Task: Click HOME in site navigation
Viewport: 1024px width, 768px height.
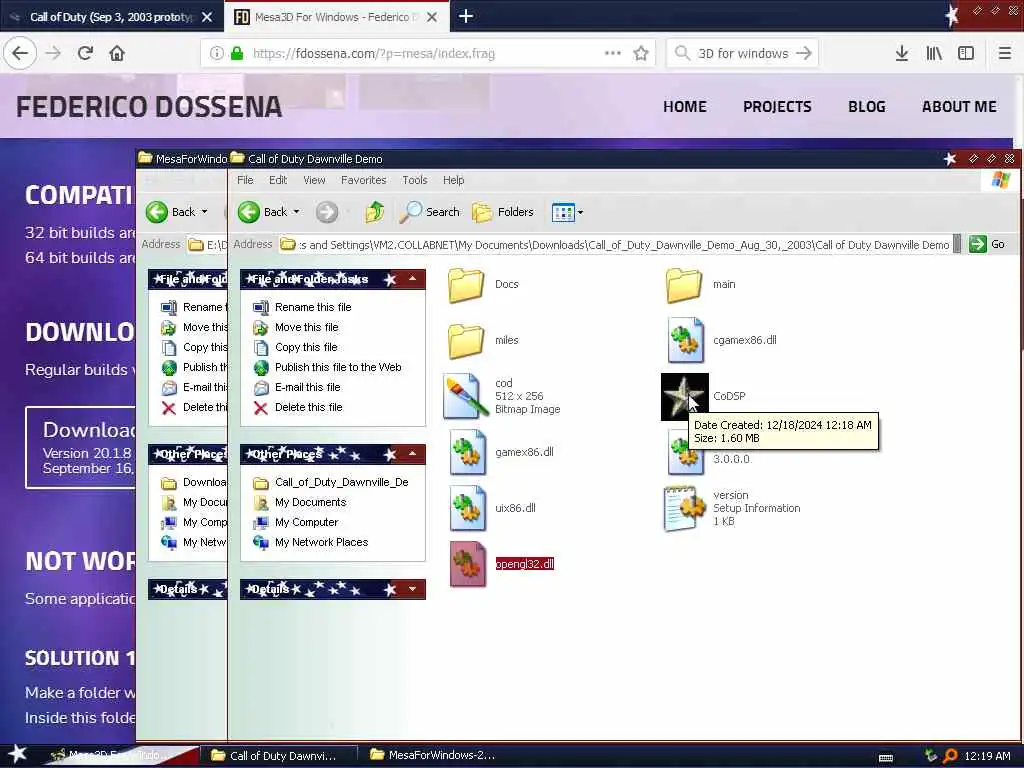Action: [685, 106]
